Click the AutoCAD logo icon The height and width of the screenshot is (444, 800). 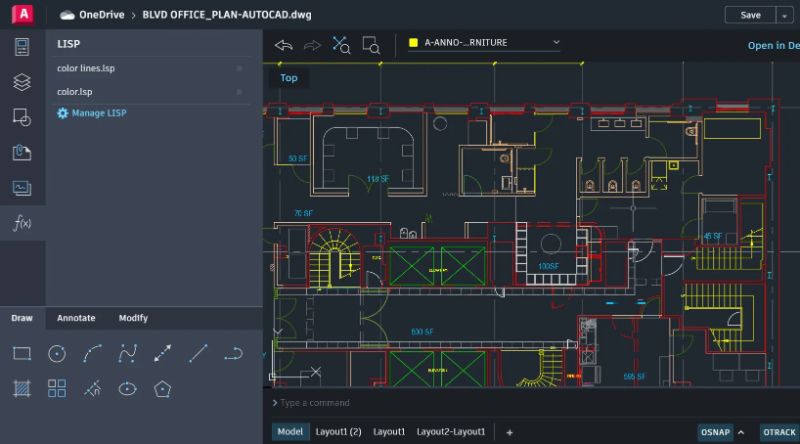(23, 14)
